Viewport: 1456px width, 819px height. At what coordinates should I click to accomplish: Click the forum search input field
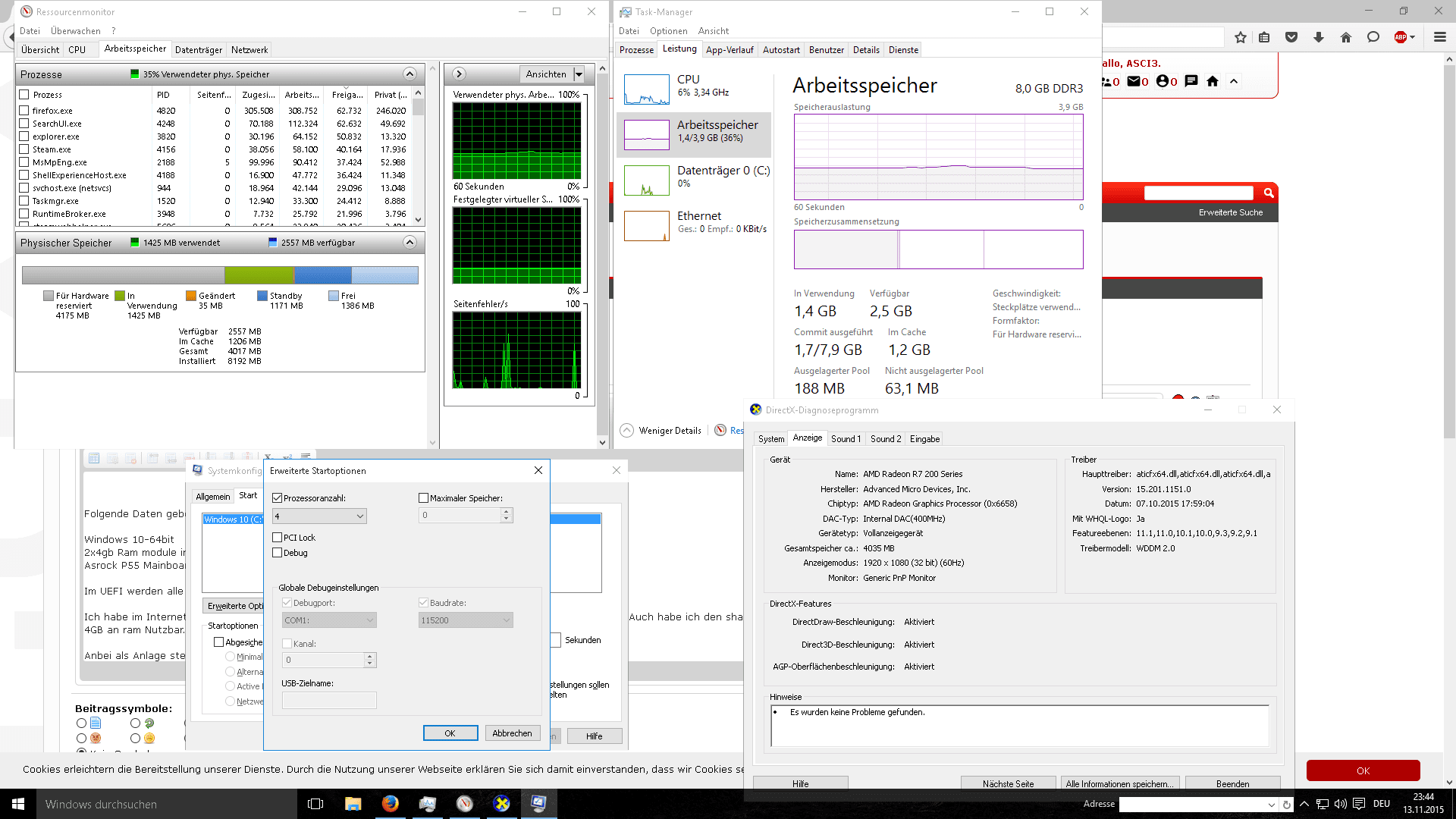(1199, 193)
